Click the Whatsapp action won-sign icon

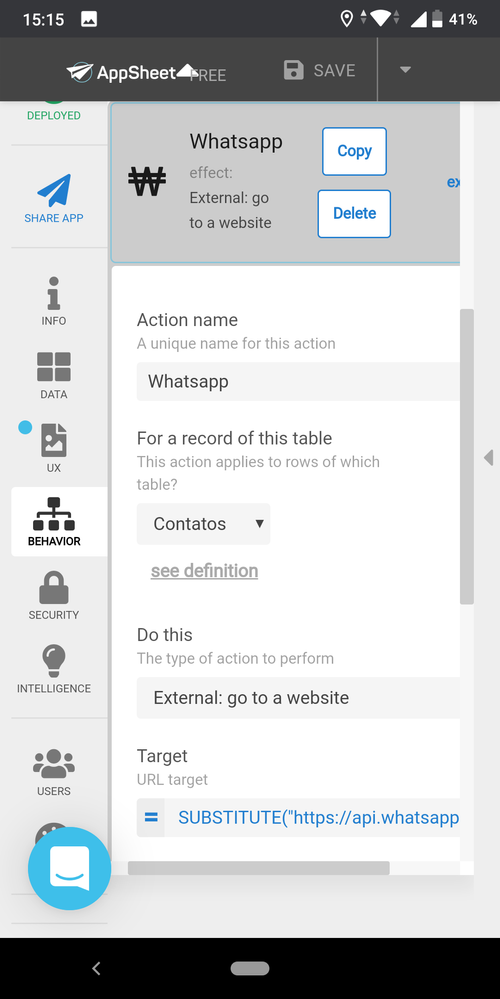pos(147,182)
